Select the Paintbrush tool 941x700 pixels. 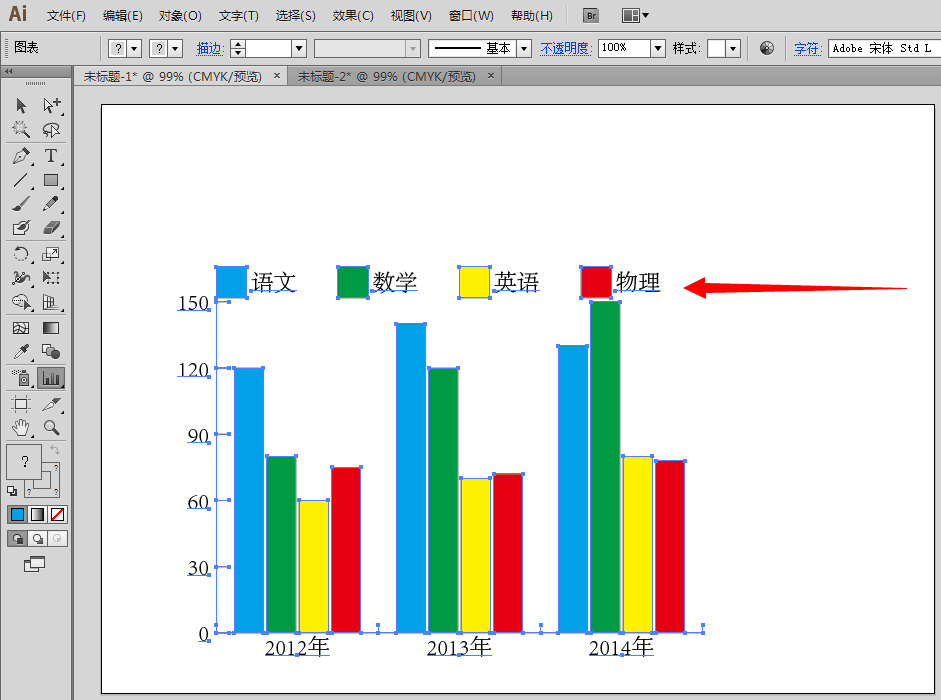point(21,204)
